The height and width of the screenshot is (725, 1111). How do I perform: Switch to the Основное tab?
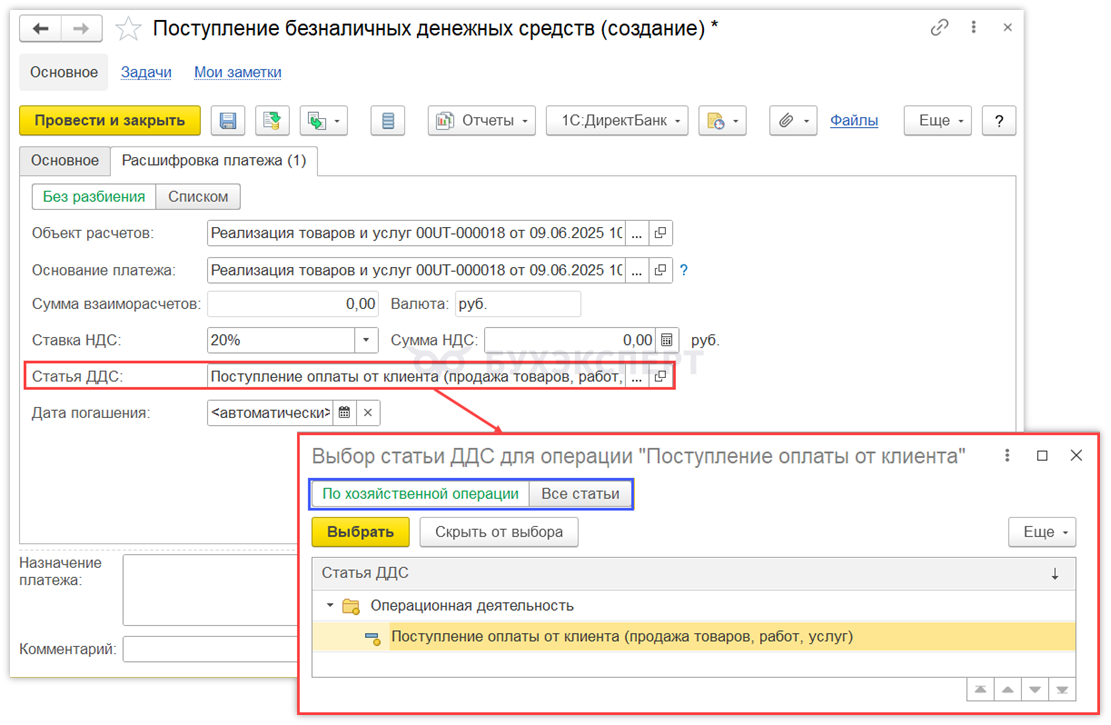point(65,160)
